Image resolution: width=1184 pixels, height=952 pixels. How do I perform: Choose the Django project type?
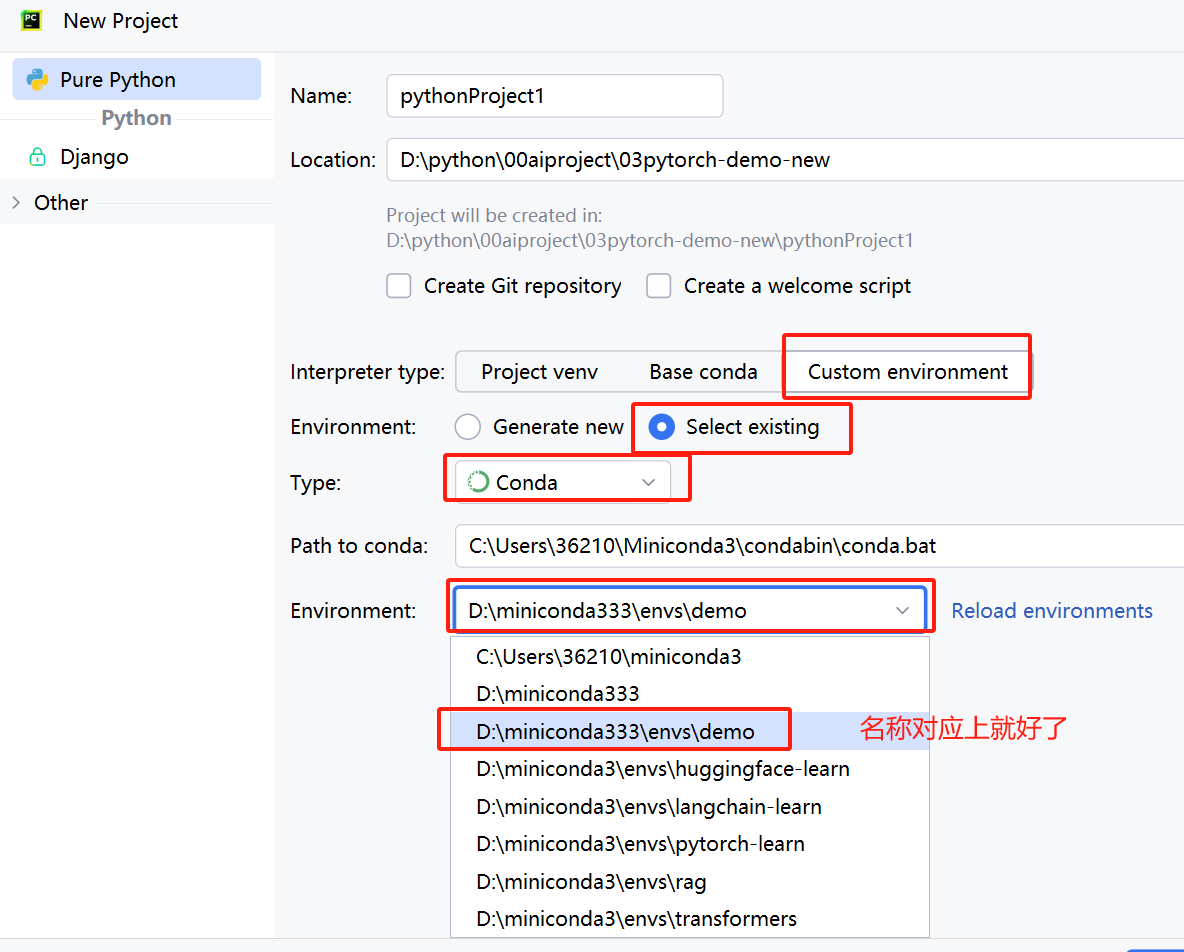pyautogui.click(x=94, y=157)
